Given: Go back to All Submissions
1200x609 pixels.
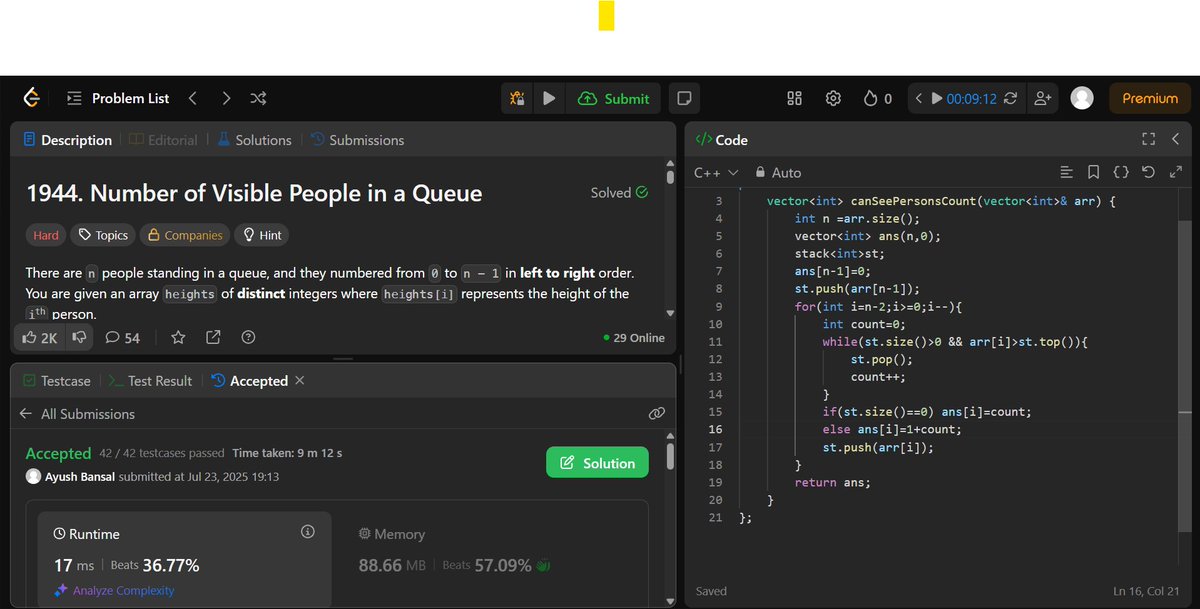Looking at the screenshot, I should (77, 414).
